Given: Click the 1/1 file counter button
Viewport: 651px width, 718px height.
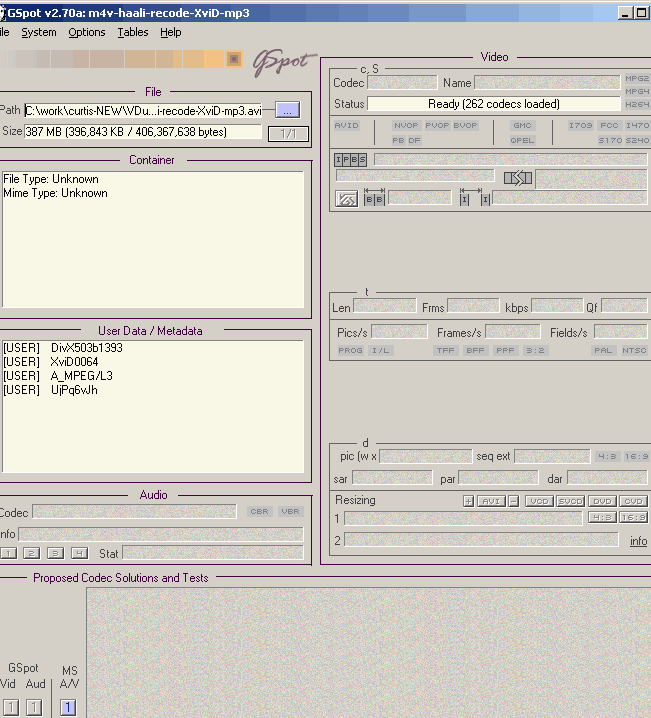Looking at the screenshot, I should coord(288,134).
